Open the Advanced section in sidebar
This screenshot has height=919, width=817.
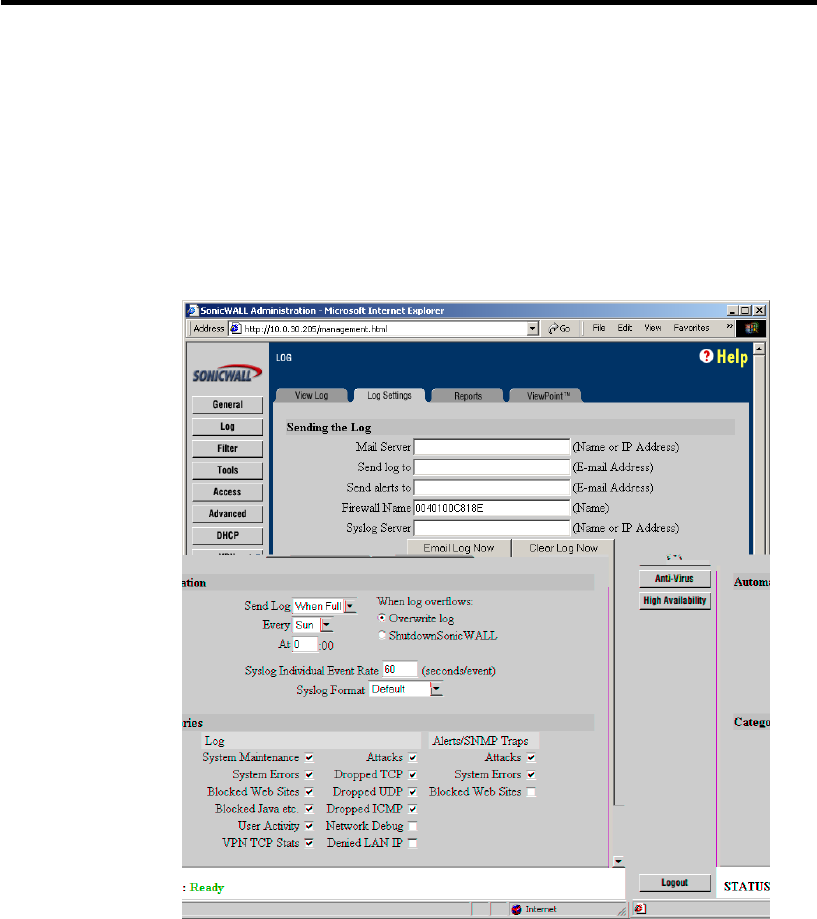227,513
